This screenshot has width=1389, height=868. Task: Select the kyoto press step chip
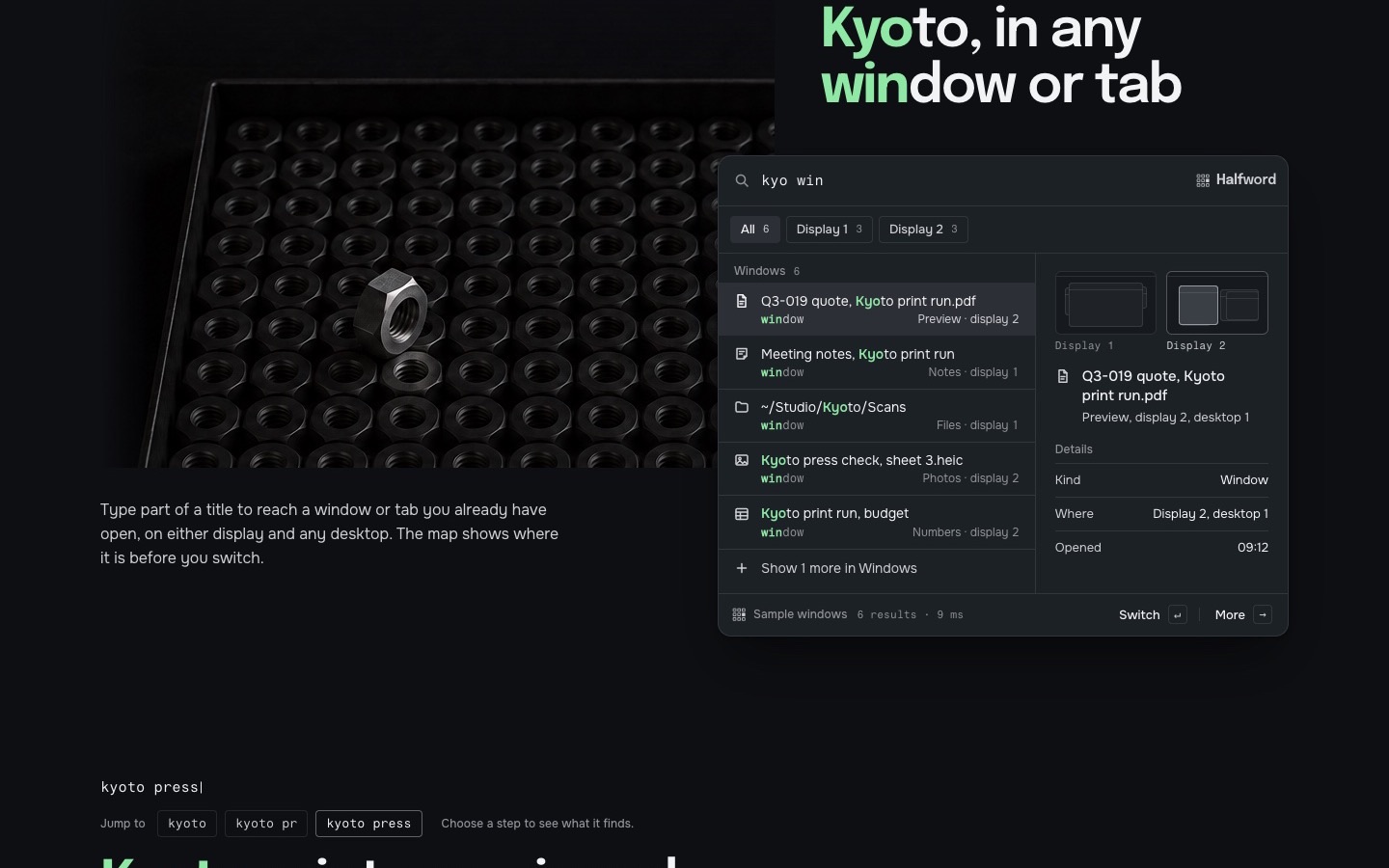coord(368,824)
